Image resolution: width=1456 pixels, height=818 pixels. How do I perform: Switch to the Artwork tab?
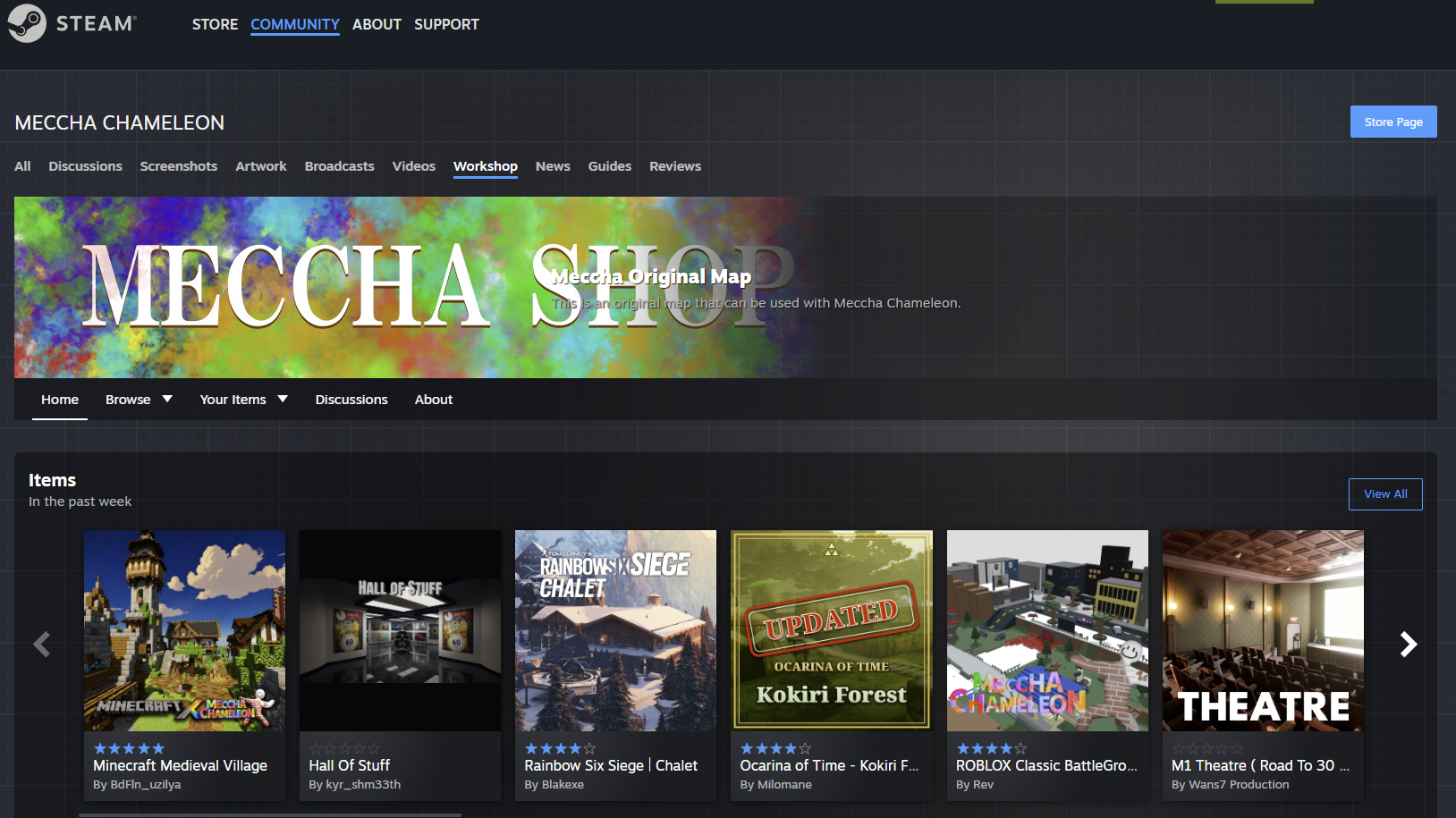coord(261,166)
